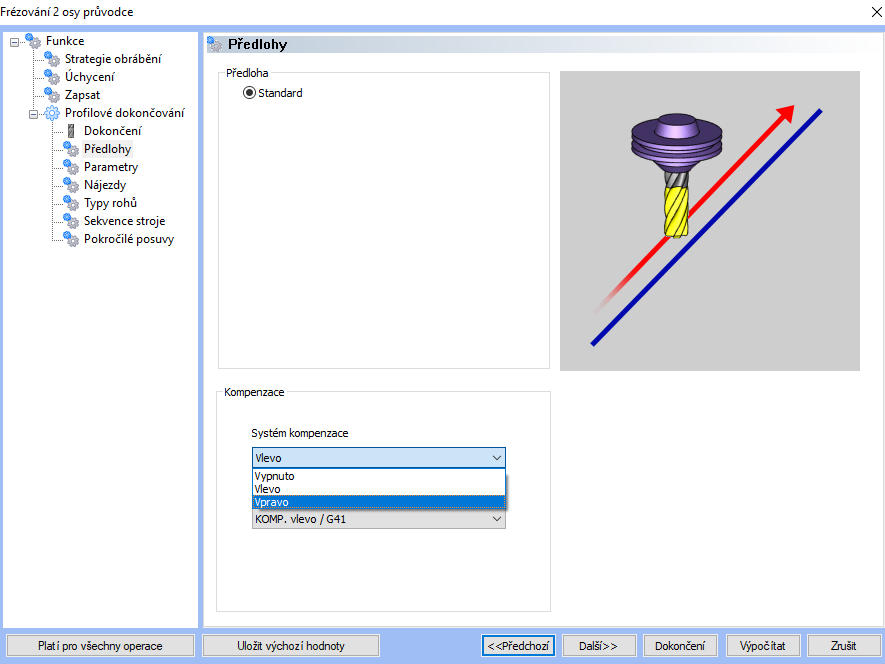Open Parametry page in tree
Image resolution: width=885 pixels, height=664 pixels.
point(111,167)
